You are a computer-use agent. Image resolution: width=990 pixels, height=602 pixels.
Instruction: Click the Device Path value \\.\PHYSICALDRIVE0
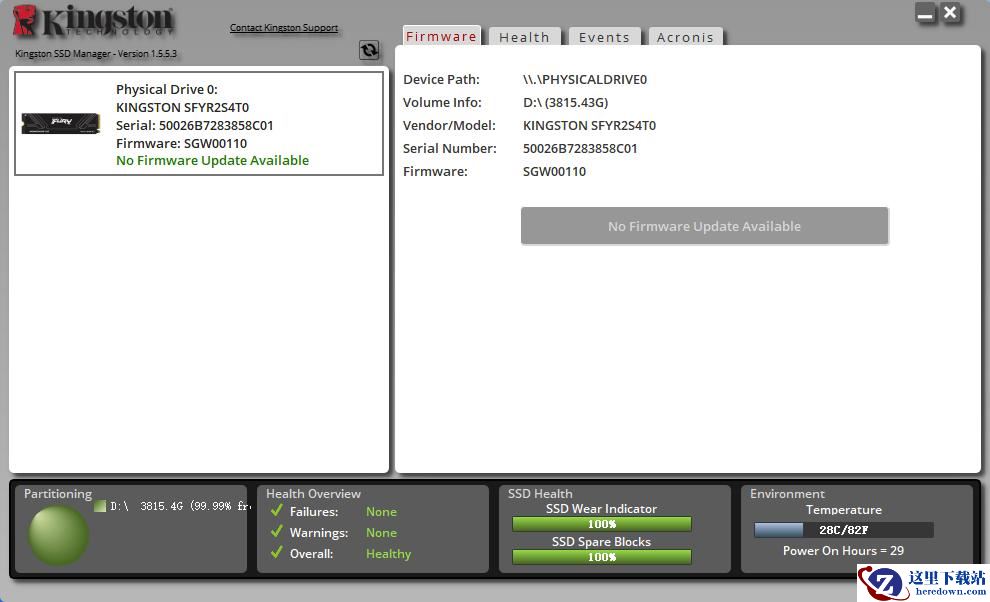point(585,80)
